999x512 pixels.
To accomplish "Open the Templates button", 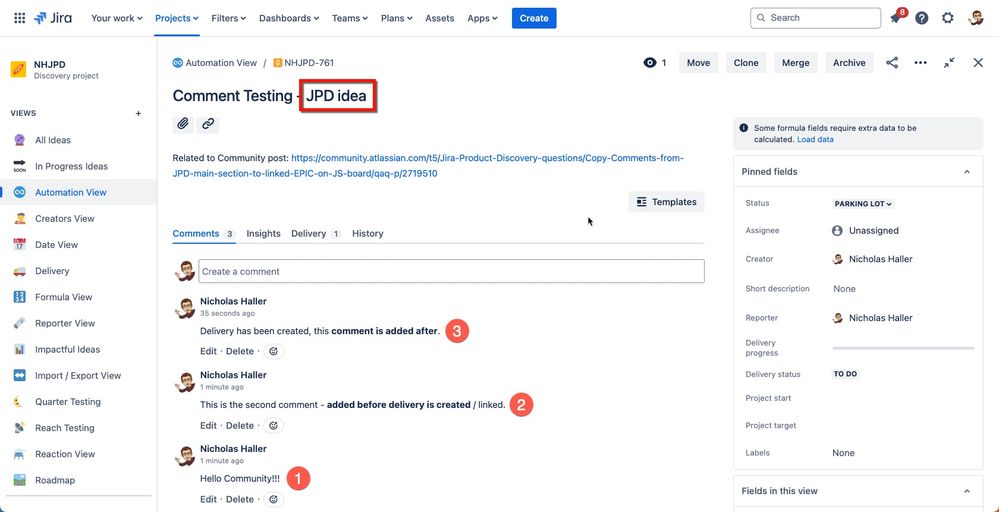I will pyautogui.click(x=666, y=202).
